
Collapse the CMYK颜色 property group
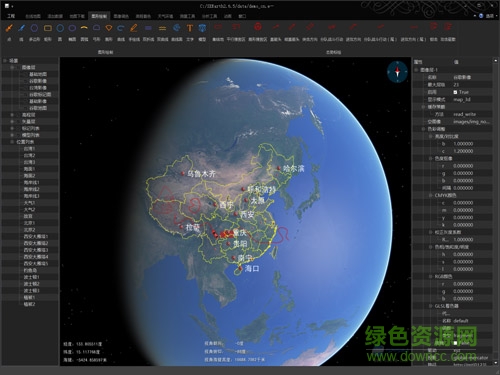tap(430, 195)
